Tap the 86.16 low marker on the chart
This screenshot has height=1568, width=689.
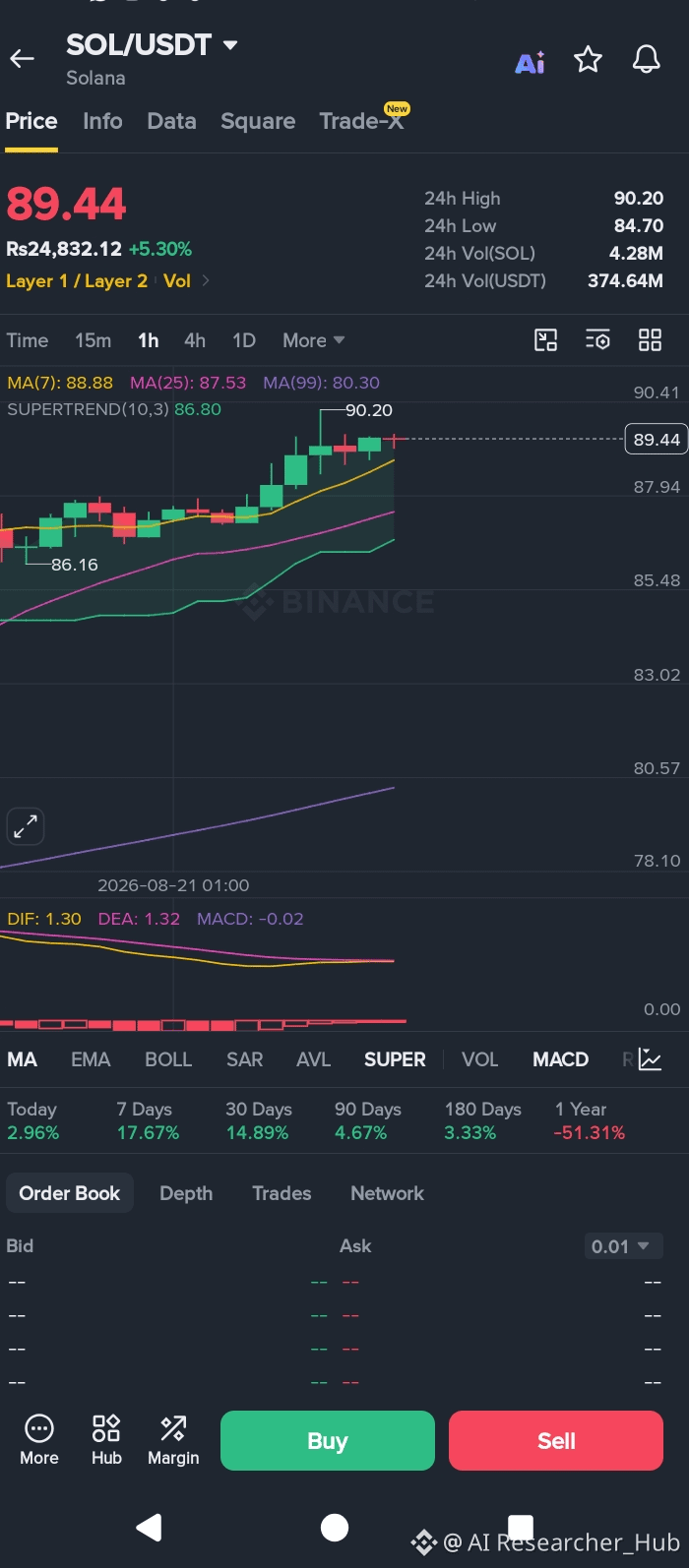[x=75, y=565]
